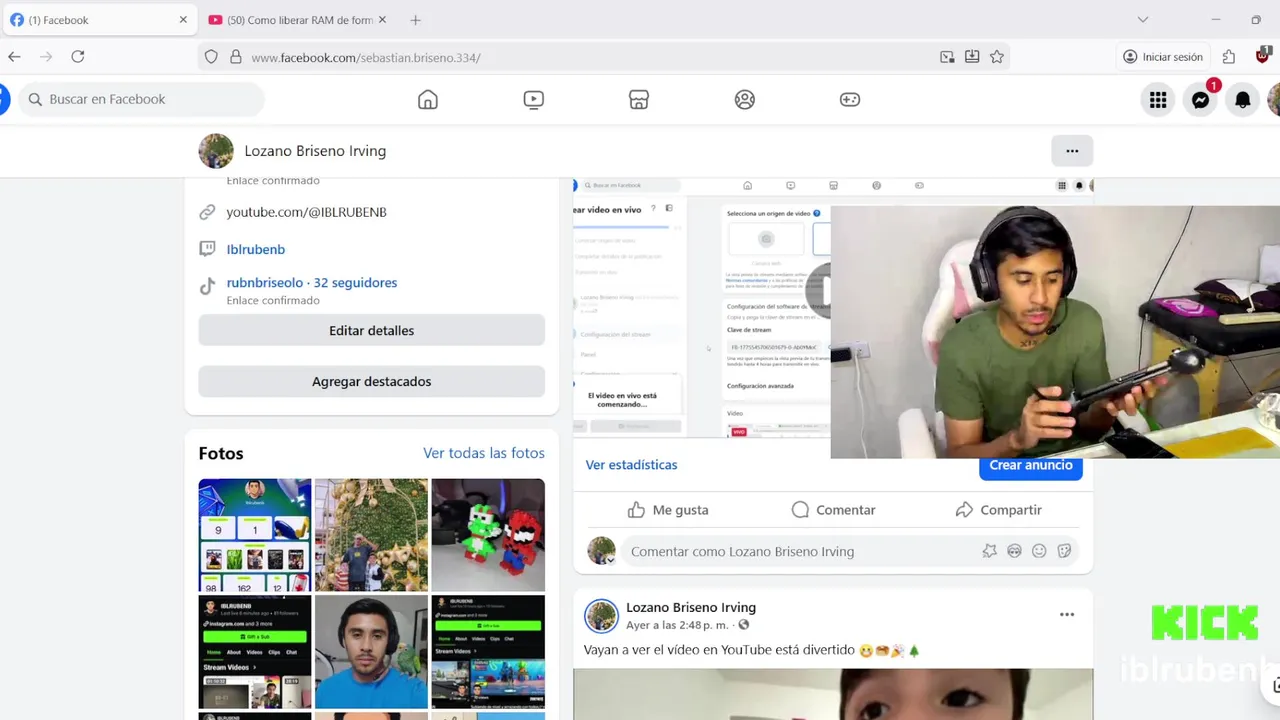Close the Facebook tab

tap(183, 20)
